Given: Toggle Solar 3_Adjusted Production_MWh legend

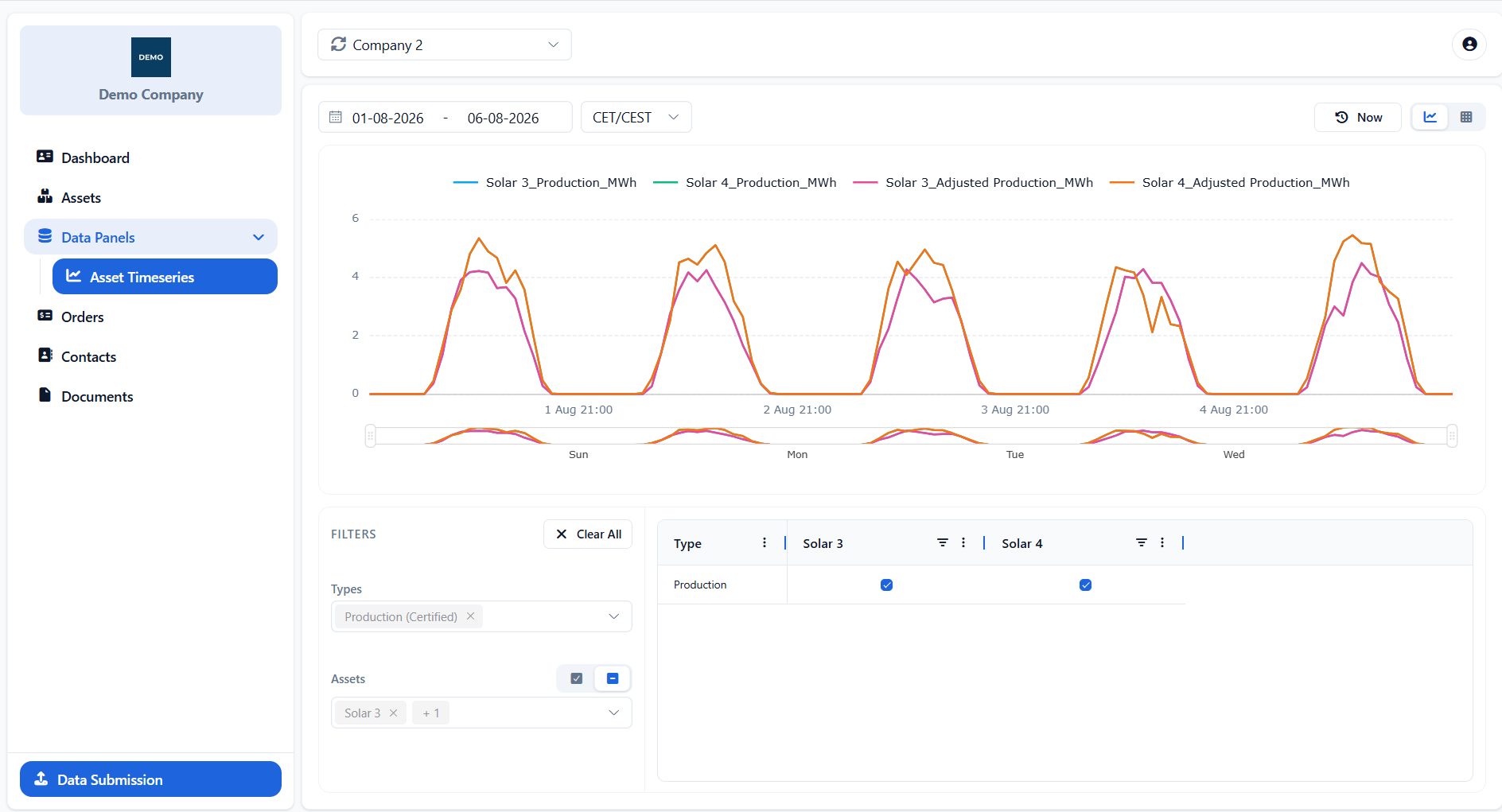Looking at the screenshot, I should (973, 182).
